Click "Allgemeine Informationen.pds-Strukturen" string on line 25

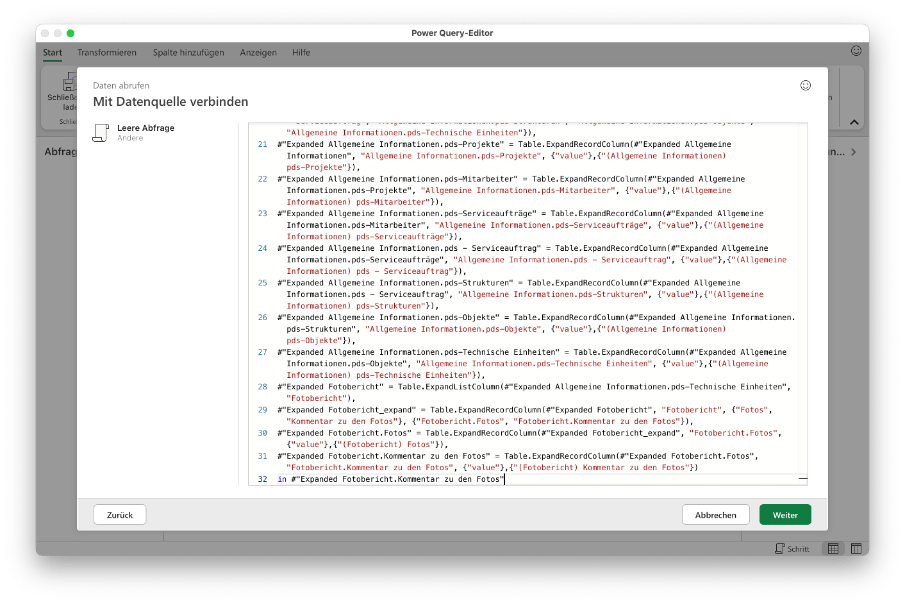point(553,294)
